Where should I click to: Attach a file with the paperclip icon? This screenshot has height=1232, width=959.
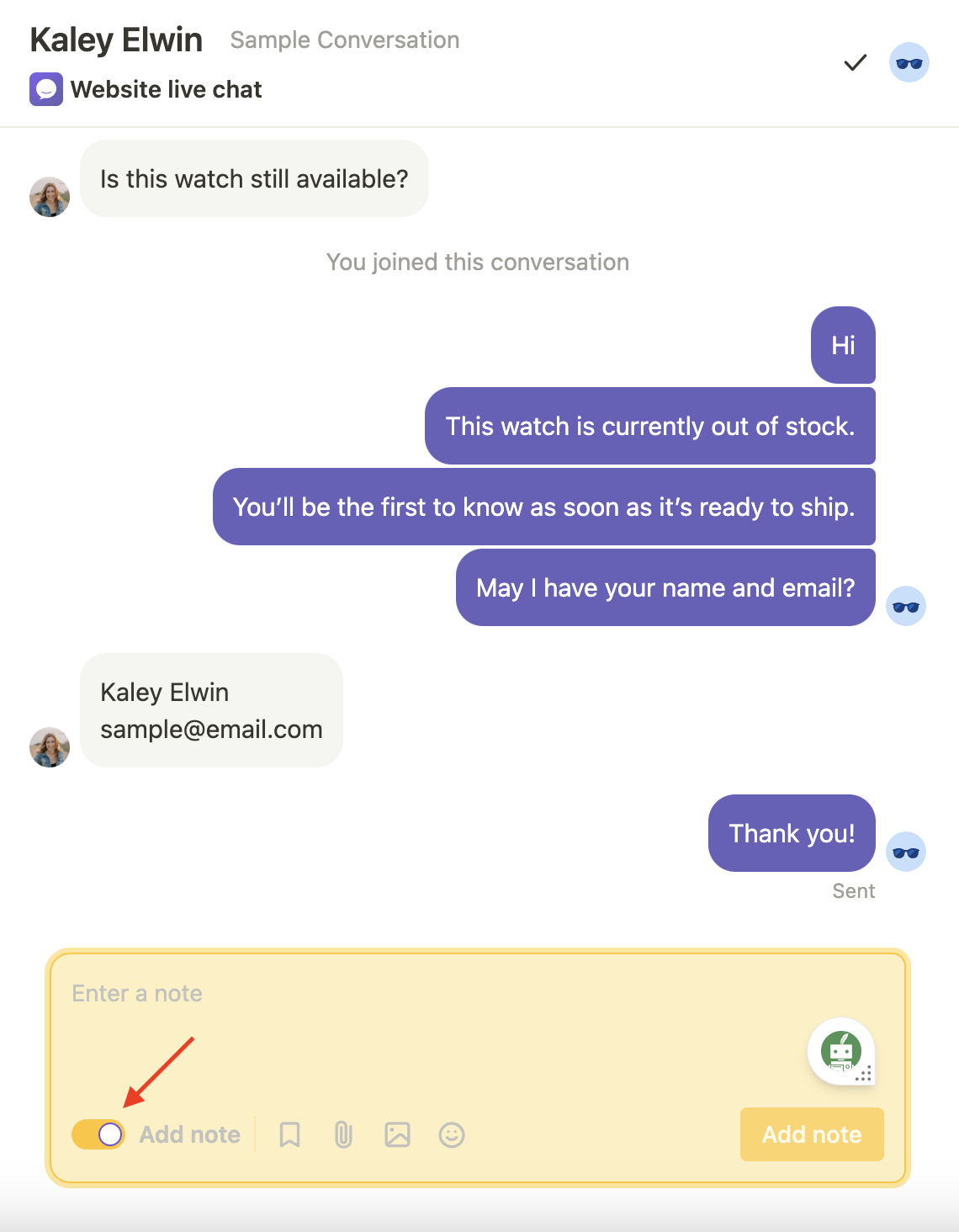click(343, 1134)
